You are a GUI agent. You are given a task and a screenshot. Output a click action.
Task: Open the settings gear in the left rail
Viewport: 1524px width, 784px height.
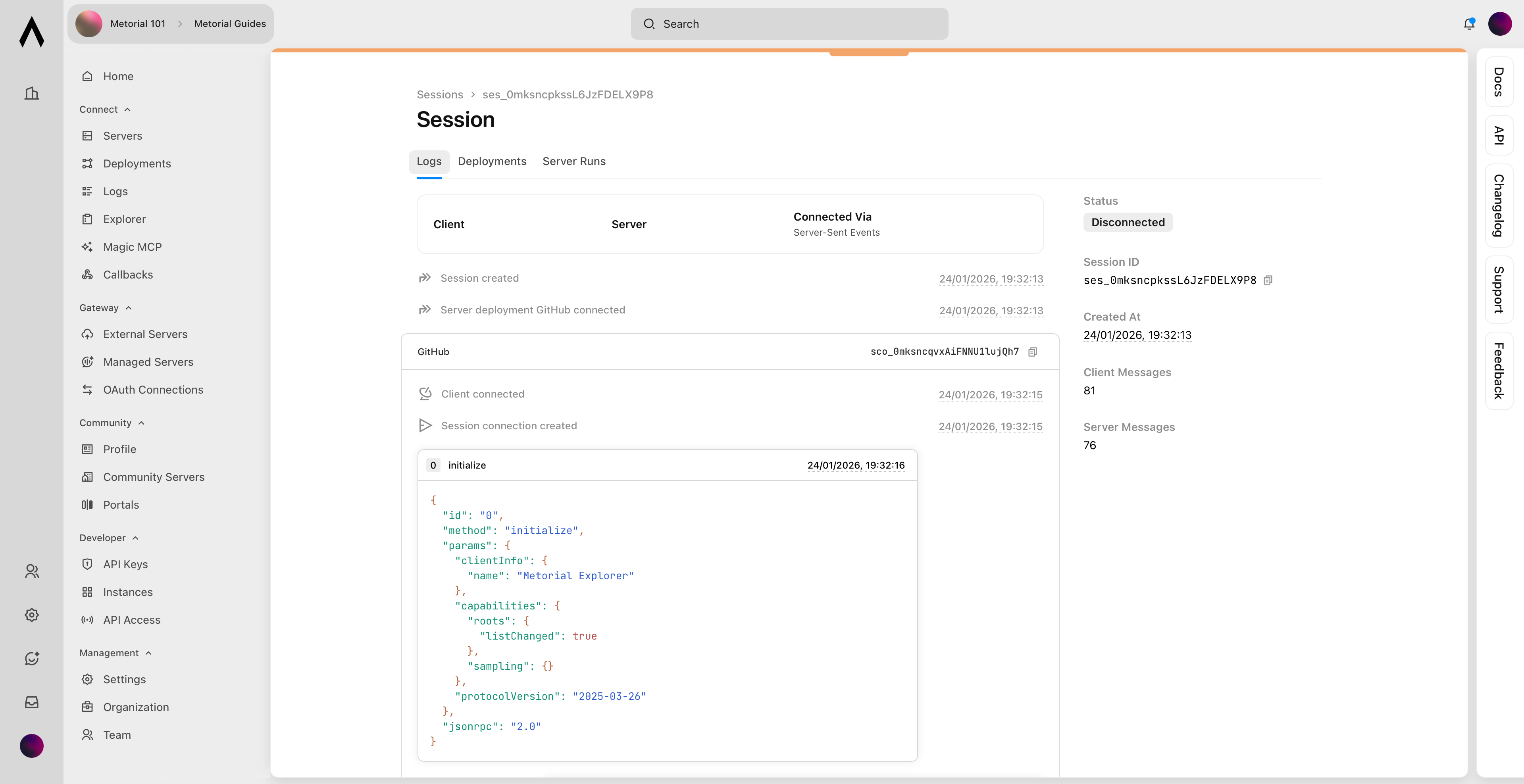coord(31,615)
